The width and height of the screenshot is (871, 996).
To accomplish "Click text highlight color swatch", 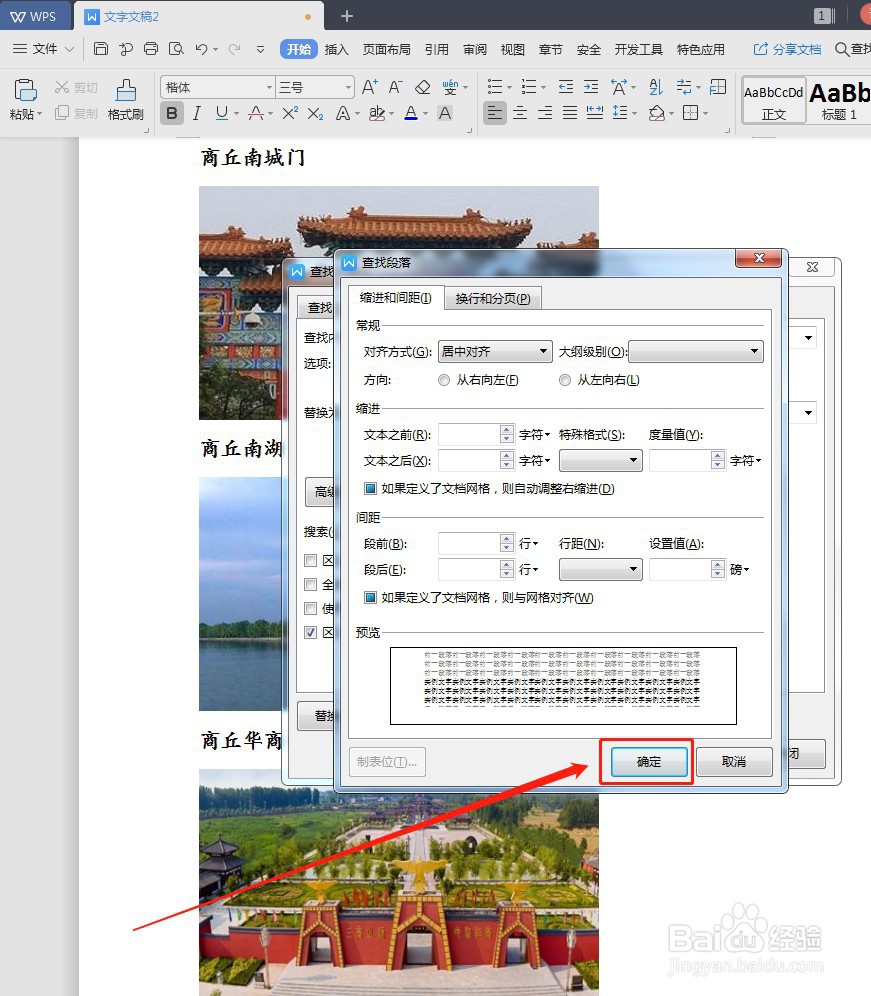I will tap(377, 113).
